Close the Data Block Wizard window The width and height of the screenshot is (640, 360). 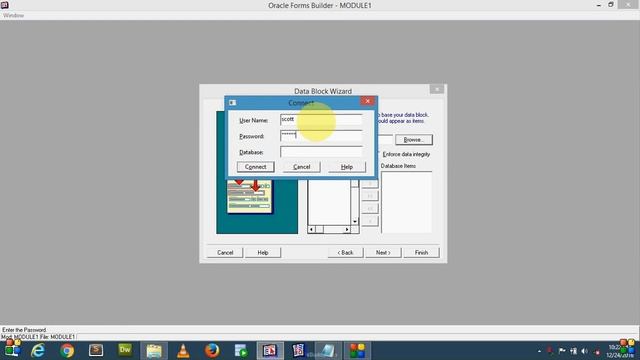point(437,89)
